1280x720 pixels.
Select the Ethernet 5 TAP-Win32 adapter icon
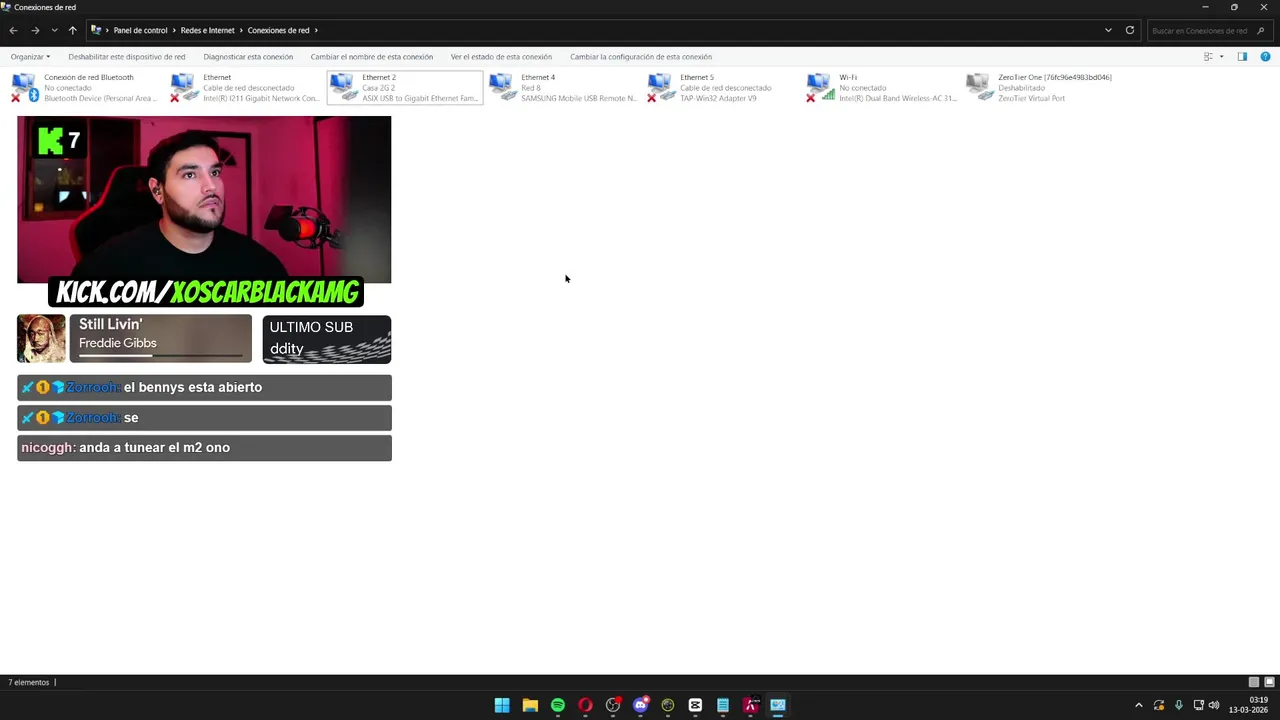click(661, 88)
